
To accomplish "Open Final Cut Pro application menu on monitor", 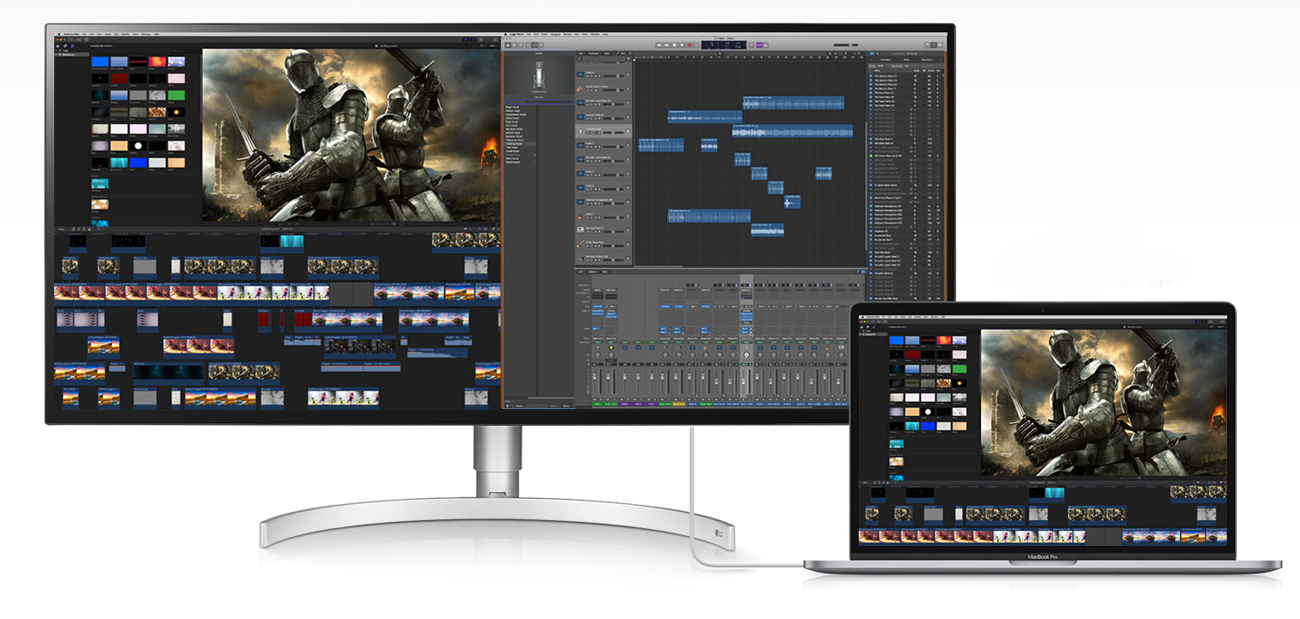I will click(71, 34).
